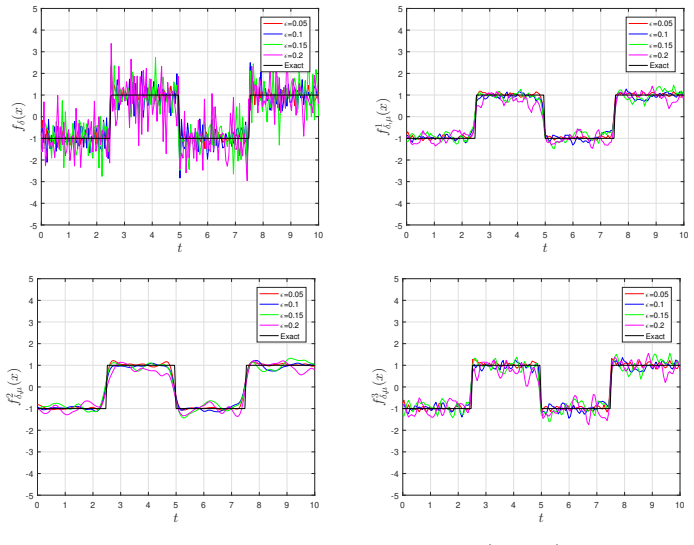The width and height of the screenshot is (694, 545).
Task: Click the f³_δ,μ(x) y-axis label
Action: (380, 387)
